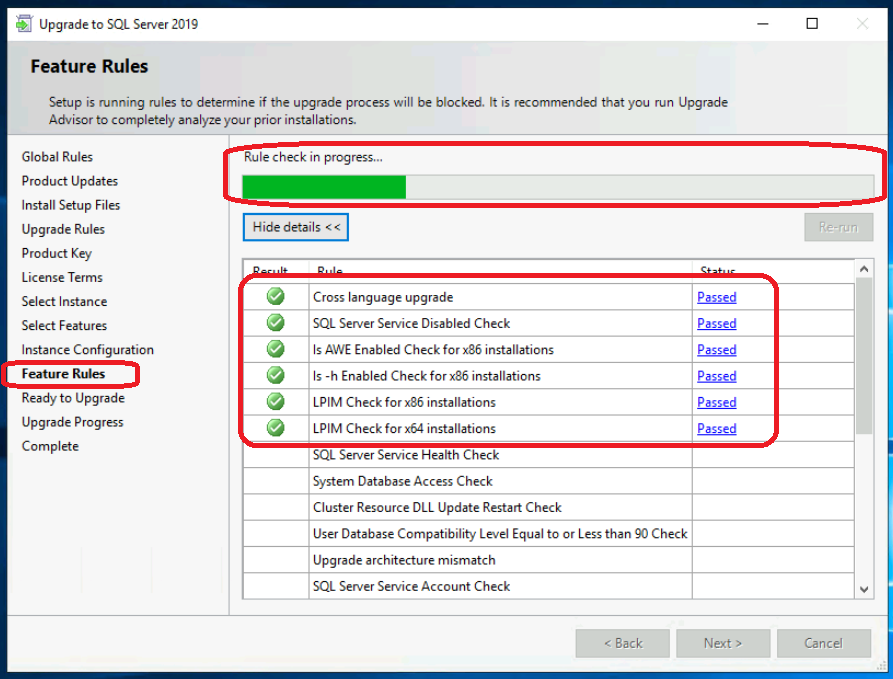This screenshot has width=893, height=679.
Task: Select 'Cluster Resource DLL Update Restart Check' row
Action: (548, 507)
